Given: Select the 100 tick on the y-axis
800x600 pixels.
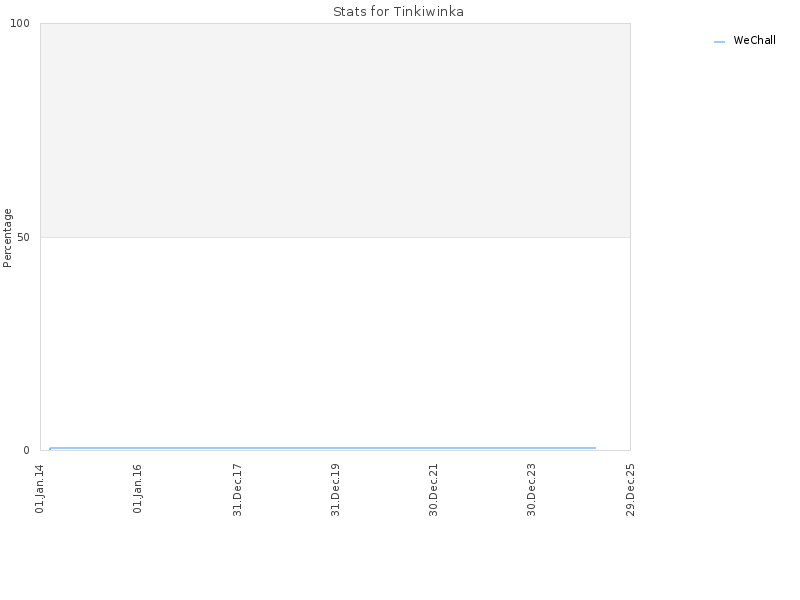Looking at the screenshot, I should [x=20, y=23].
